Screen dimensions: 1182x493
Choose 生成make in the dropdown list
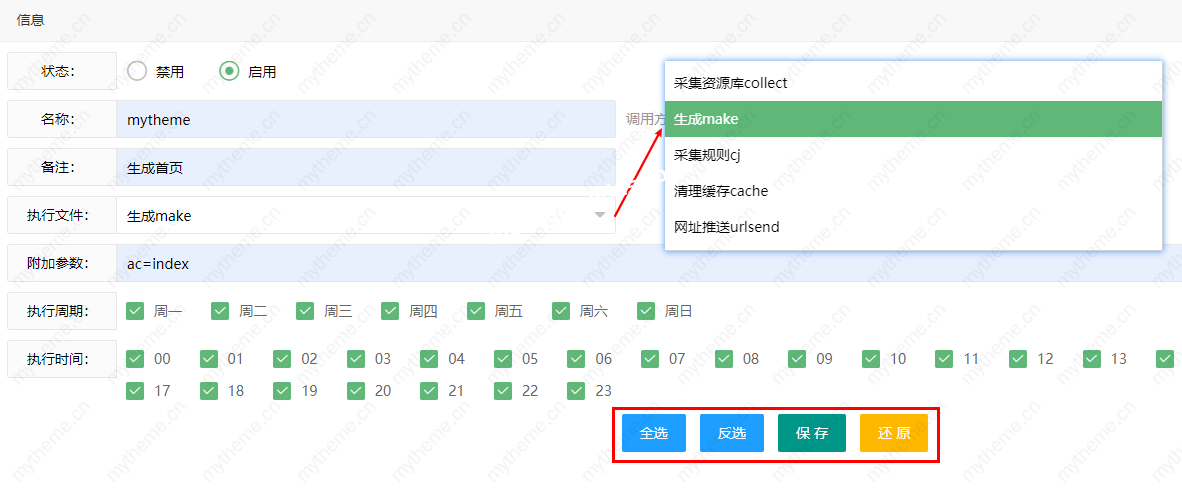[x=912, y=119]
